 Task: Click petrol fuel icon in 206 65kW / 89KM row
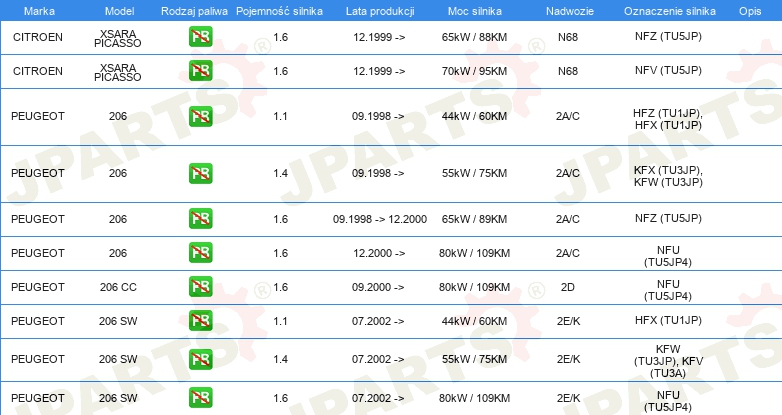tap(200, 218)
